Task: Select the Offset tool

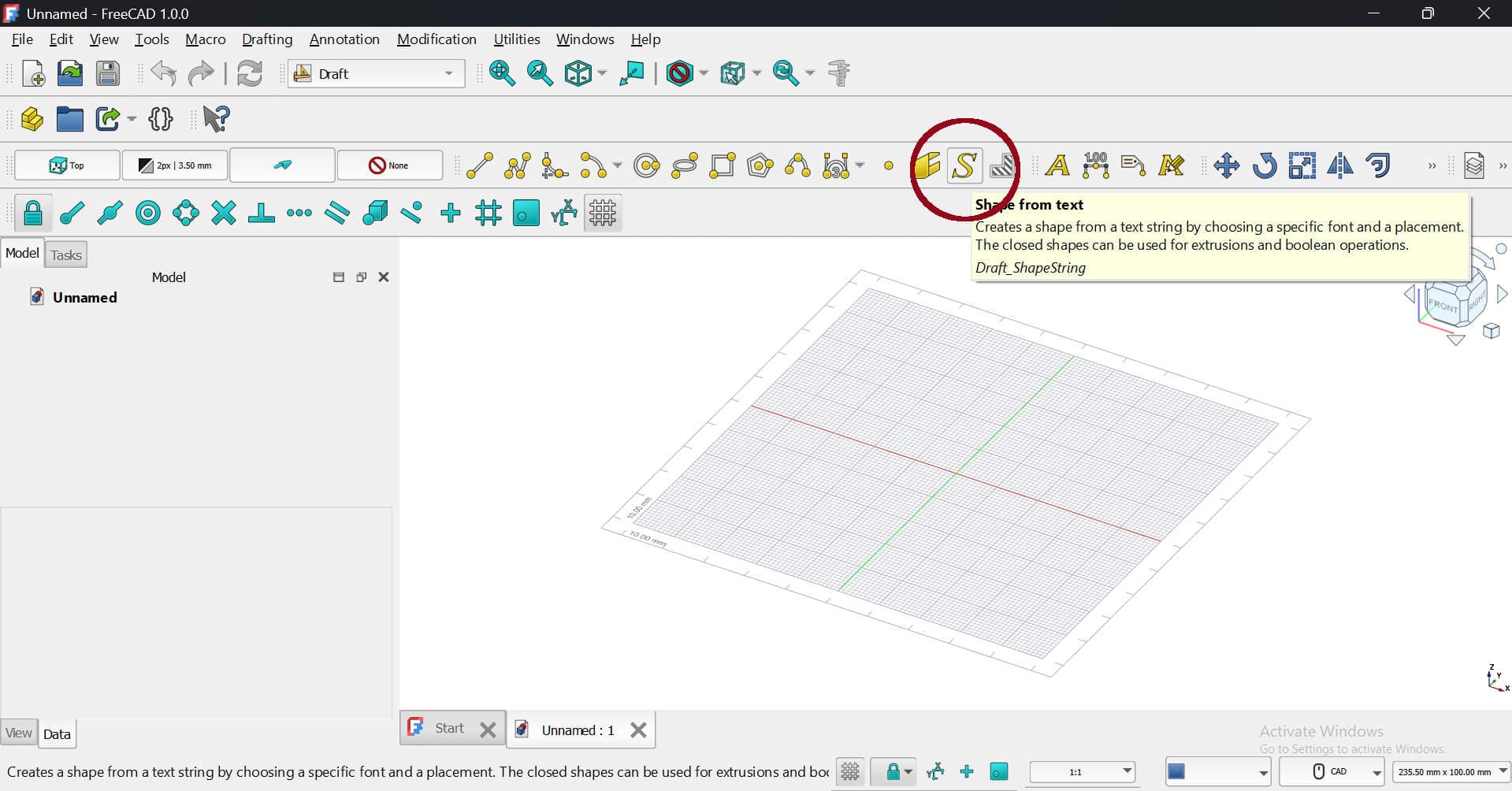Action: (1378, 165)
